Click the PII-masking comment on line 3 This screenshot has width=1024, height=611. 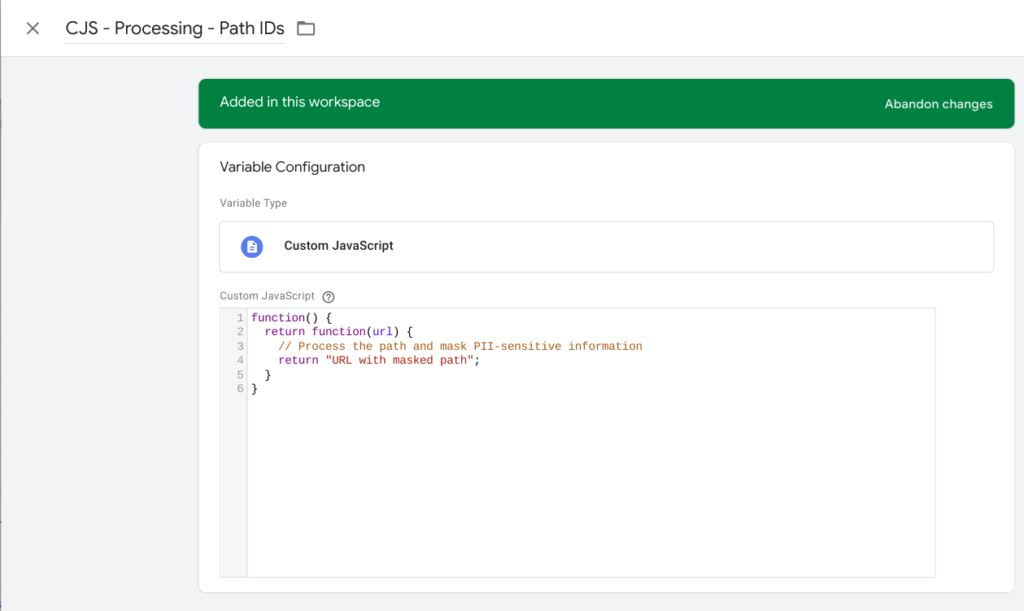coord(460,345)
